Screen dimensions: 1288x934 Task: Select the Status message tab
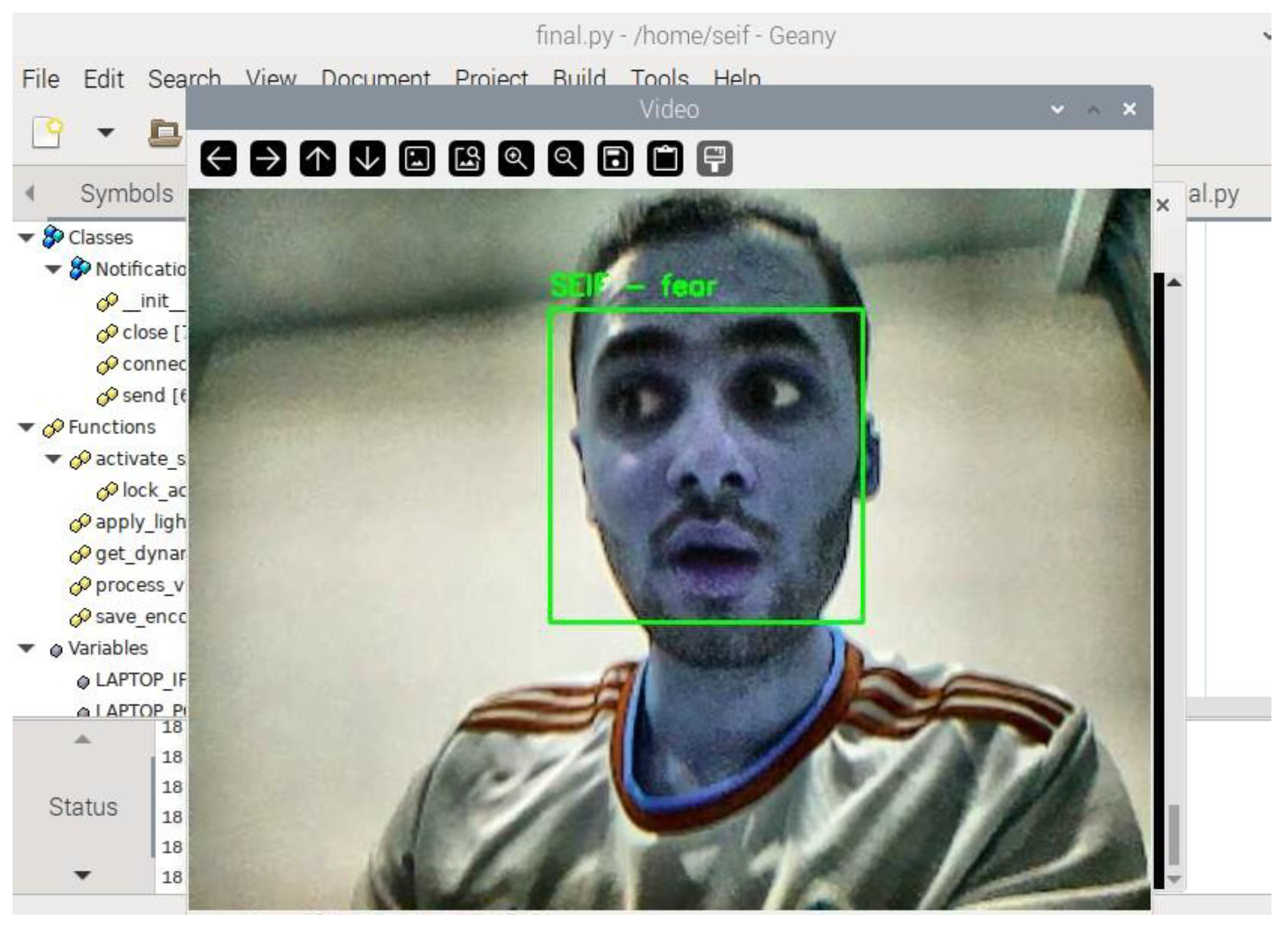coord(83,807)
